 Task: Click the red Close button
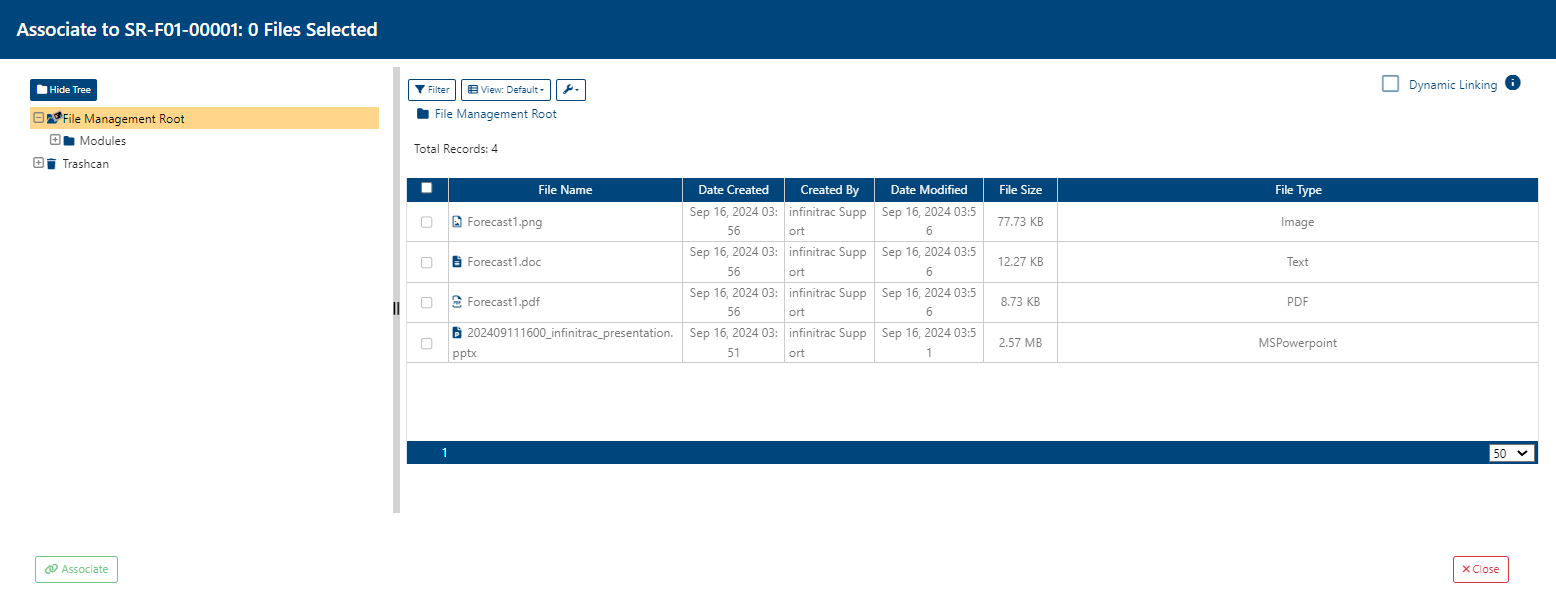pyautogui.click(x=1480, y=569)
